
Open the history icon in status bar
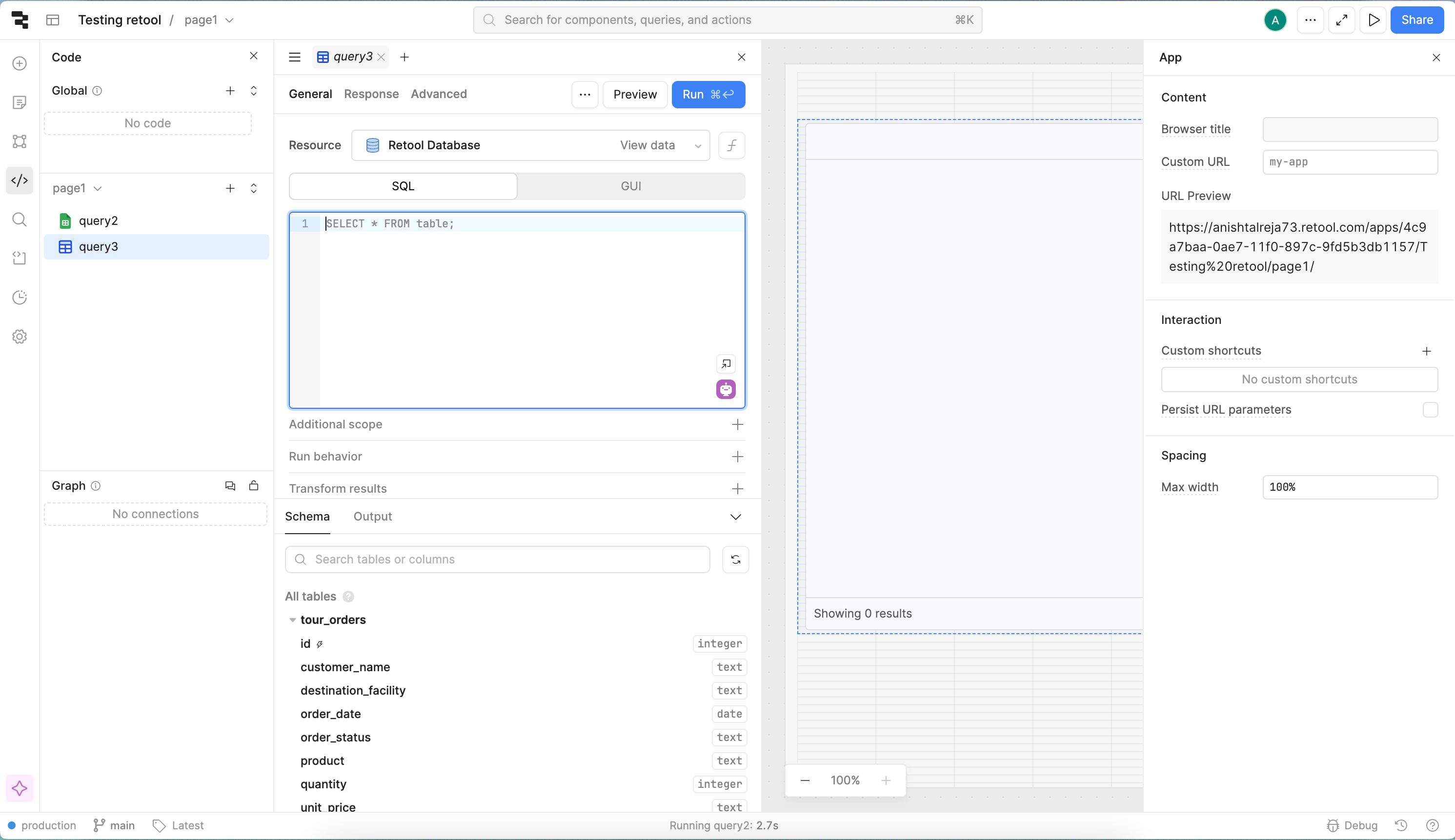1401,825
